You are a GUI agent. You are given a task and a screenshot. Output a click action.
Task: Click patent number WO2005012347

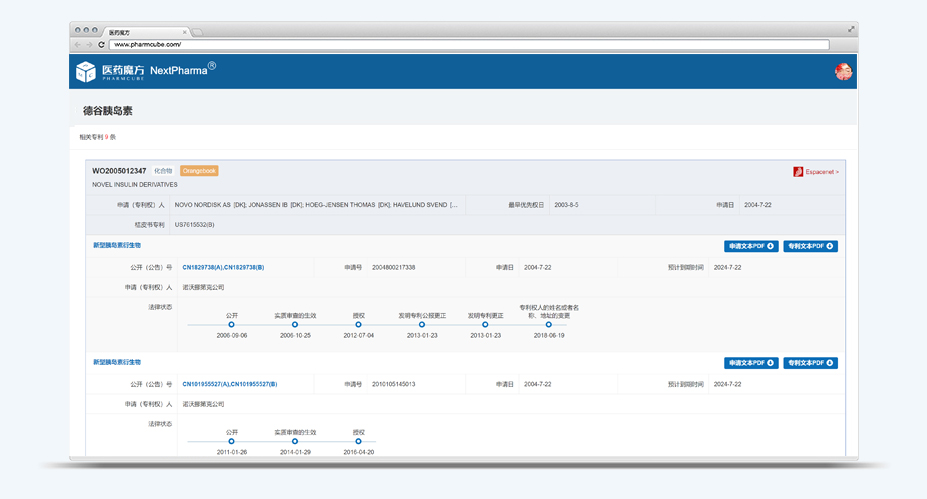point(119,171)
